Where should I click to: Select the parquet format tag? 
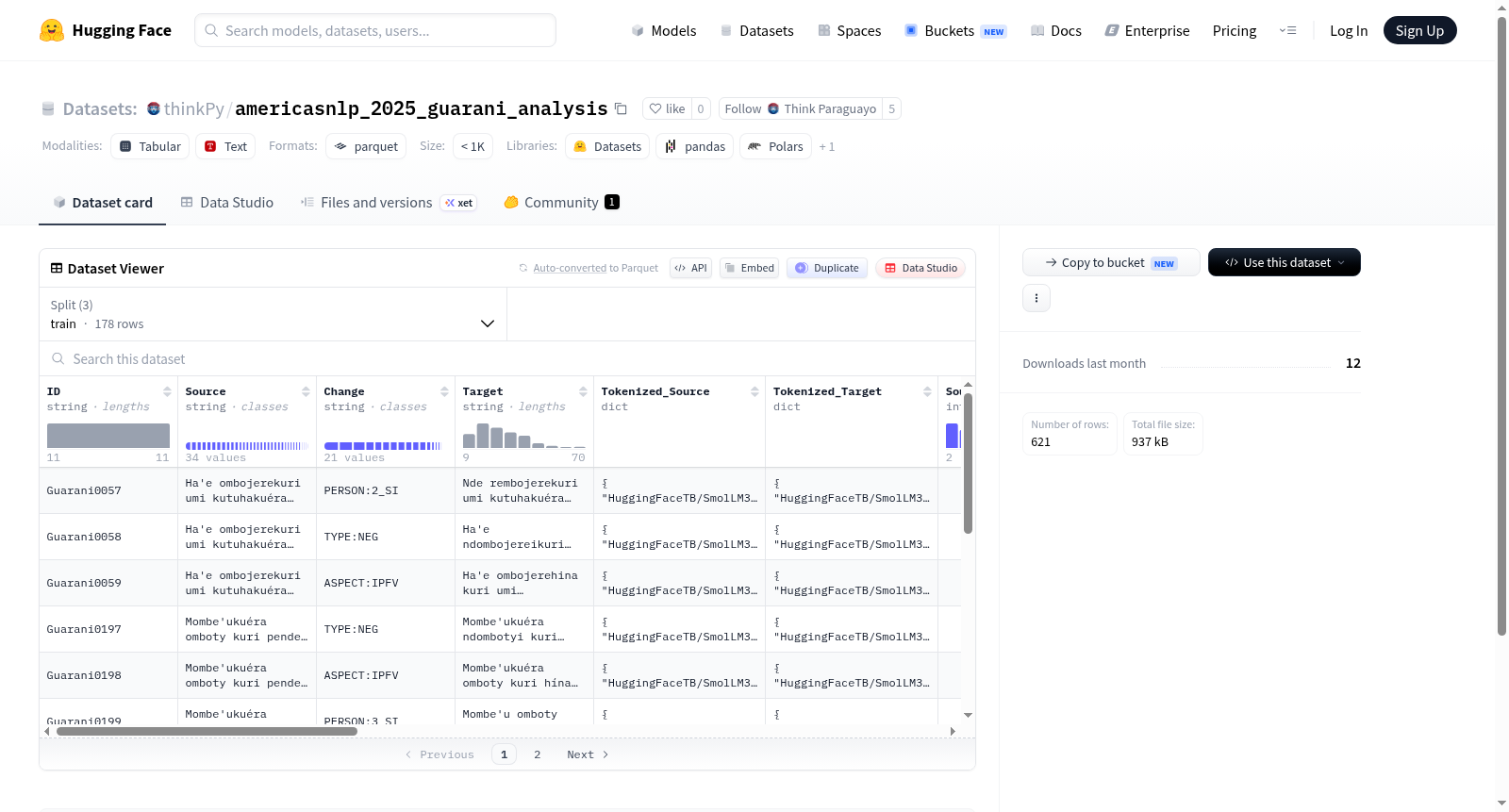[x=366, y=146]
